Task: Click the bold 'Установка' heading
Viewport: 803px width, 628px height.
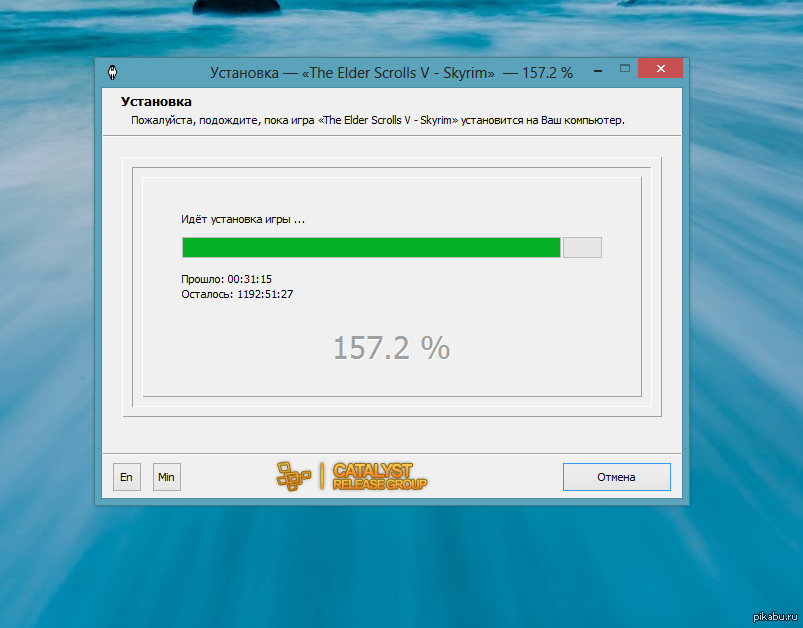Action: pyautogui.click(x=156, y=101)
